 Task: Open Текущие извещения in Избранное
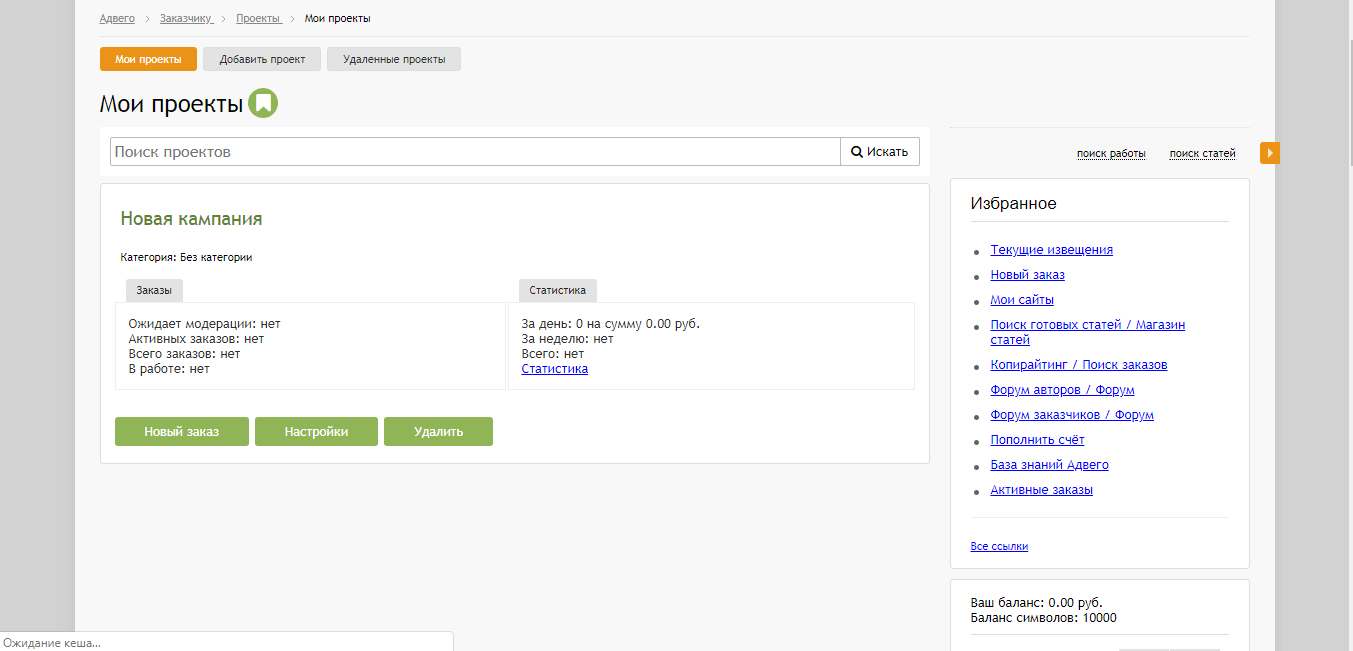tap(1051, 250)
